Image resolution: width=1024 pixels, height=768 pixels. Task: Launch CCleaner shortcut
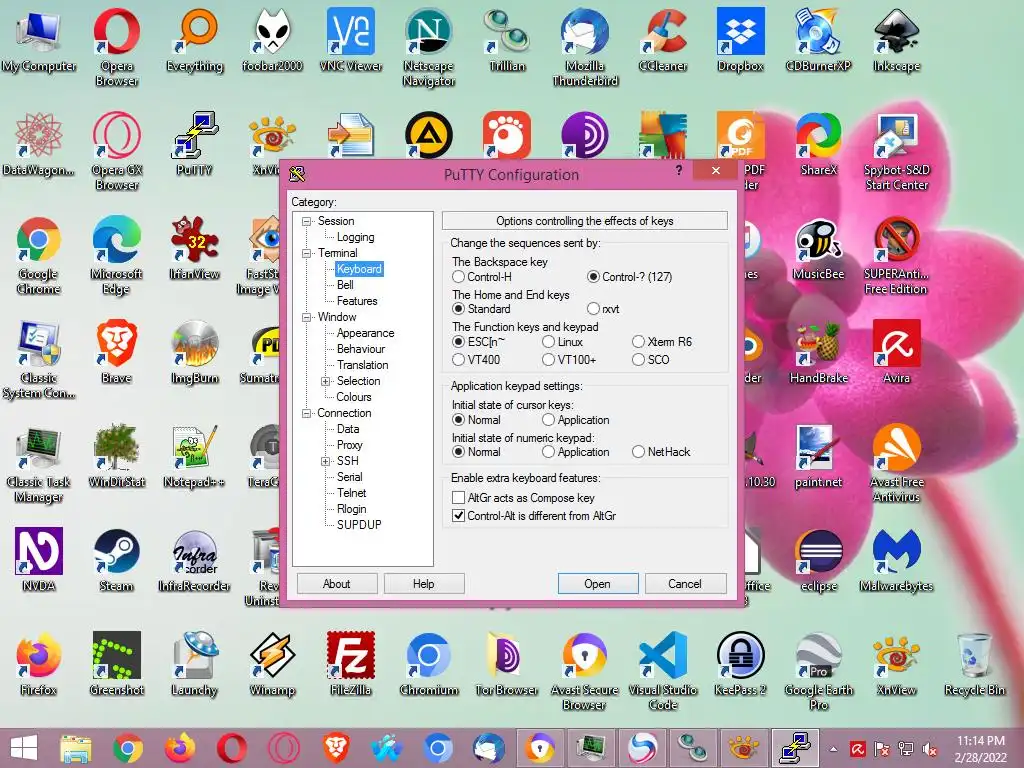click(663, 40)
